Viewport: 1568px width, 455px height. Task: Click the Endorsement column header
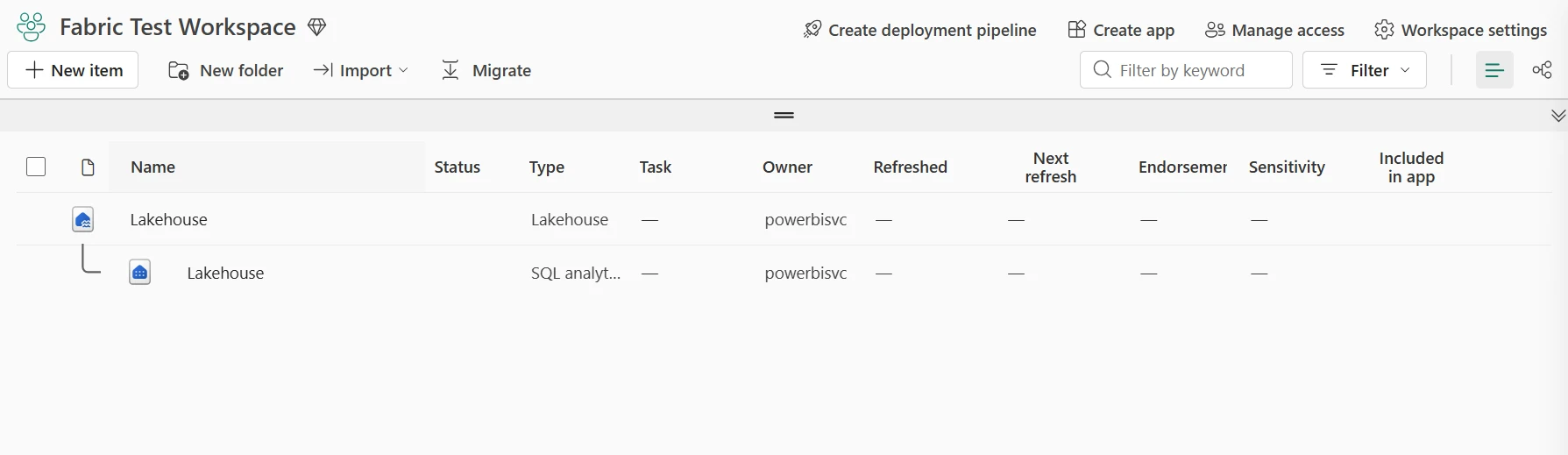point(1182,167)
